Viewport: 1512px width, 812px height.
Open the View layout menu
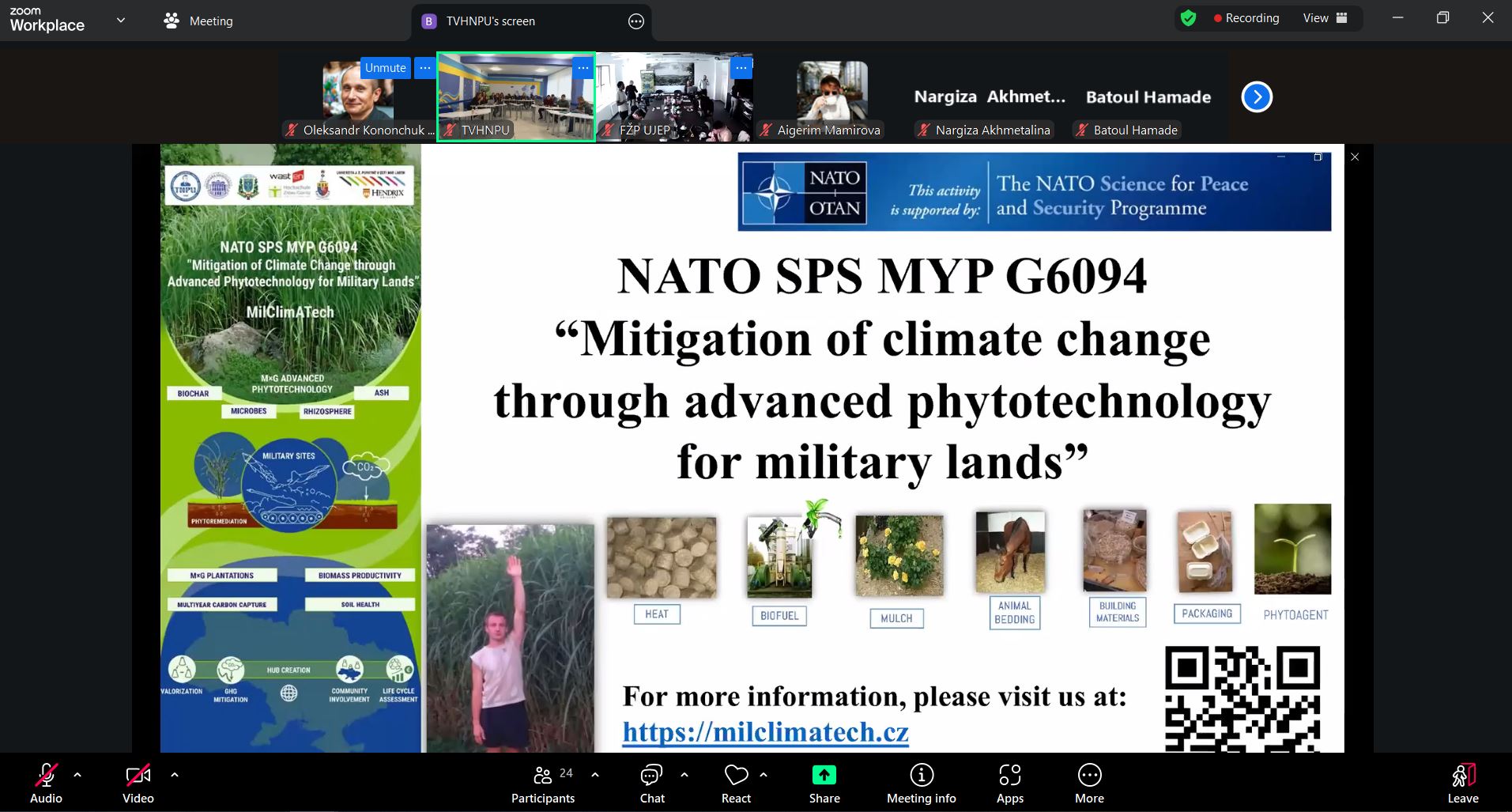tap(1325, 18)
